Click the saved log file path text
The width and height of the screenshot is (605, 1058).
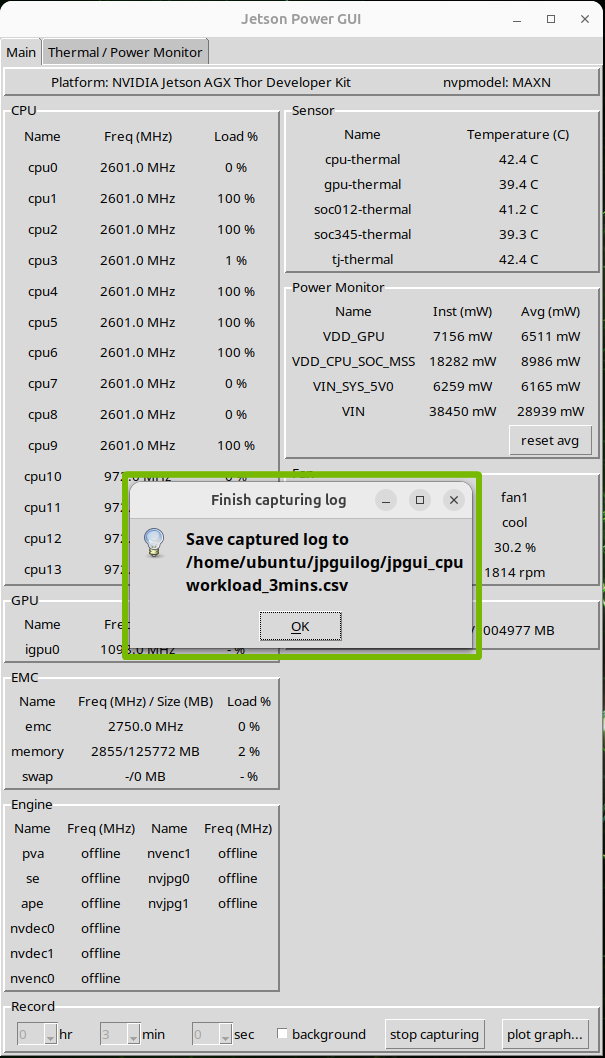324,562
